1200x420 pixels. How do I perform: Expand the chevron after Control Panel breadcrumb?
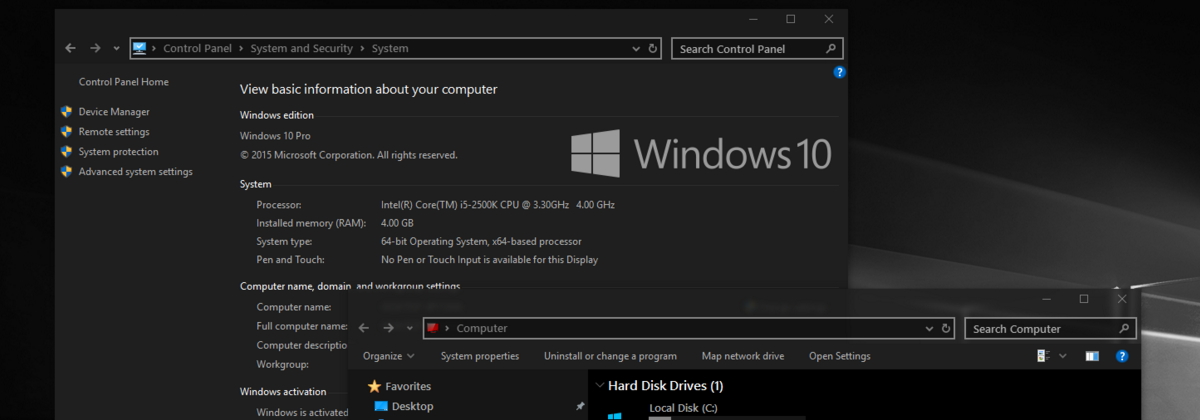[241, 48]
